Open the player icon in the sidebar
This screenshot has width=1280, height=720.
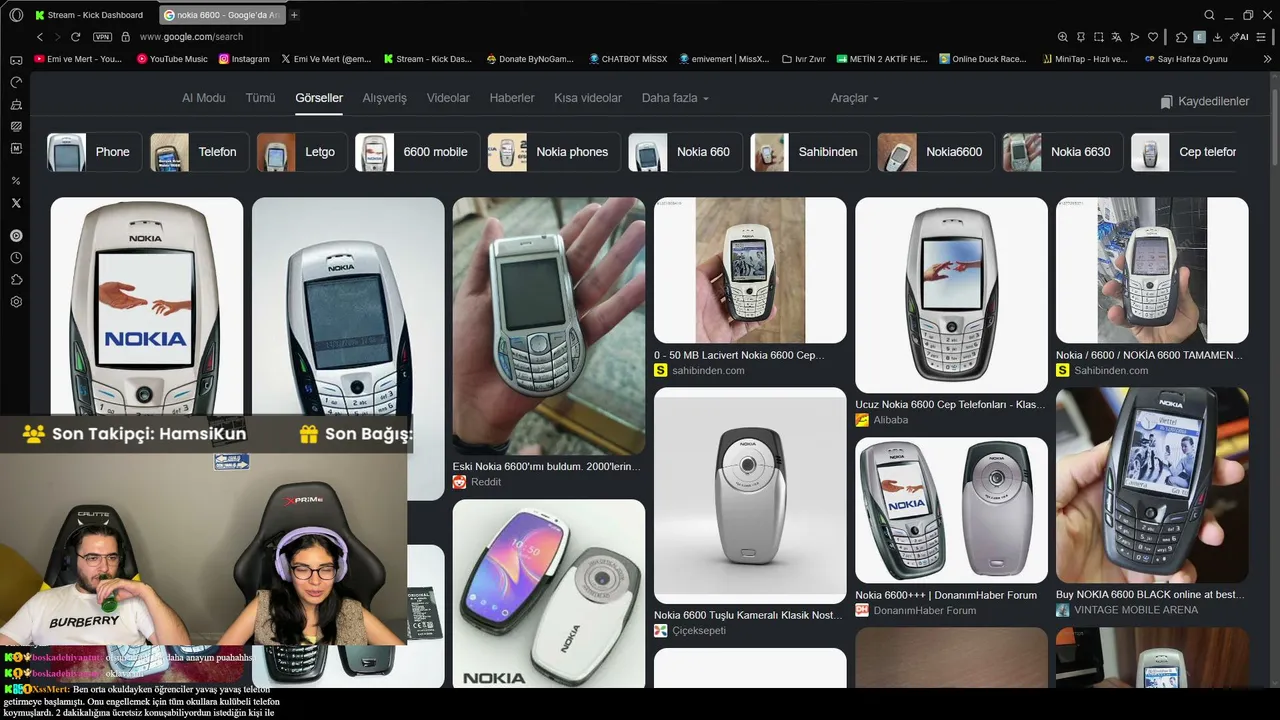click(x=16, y=236)
